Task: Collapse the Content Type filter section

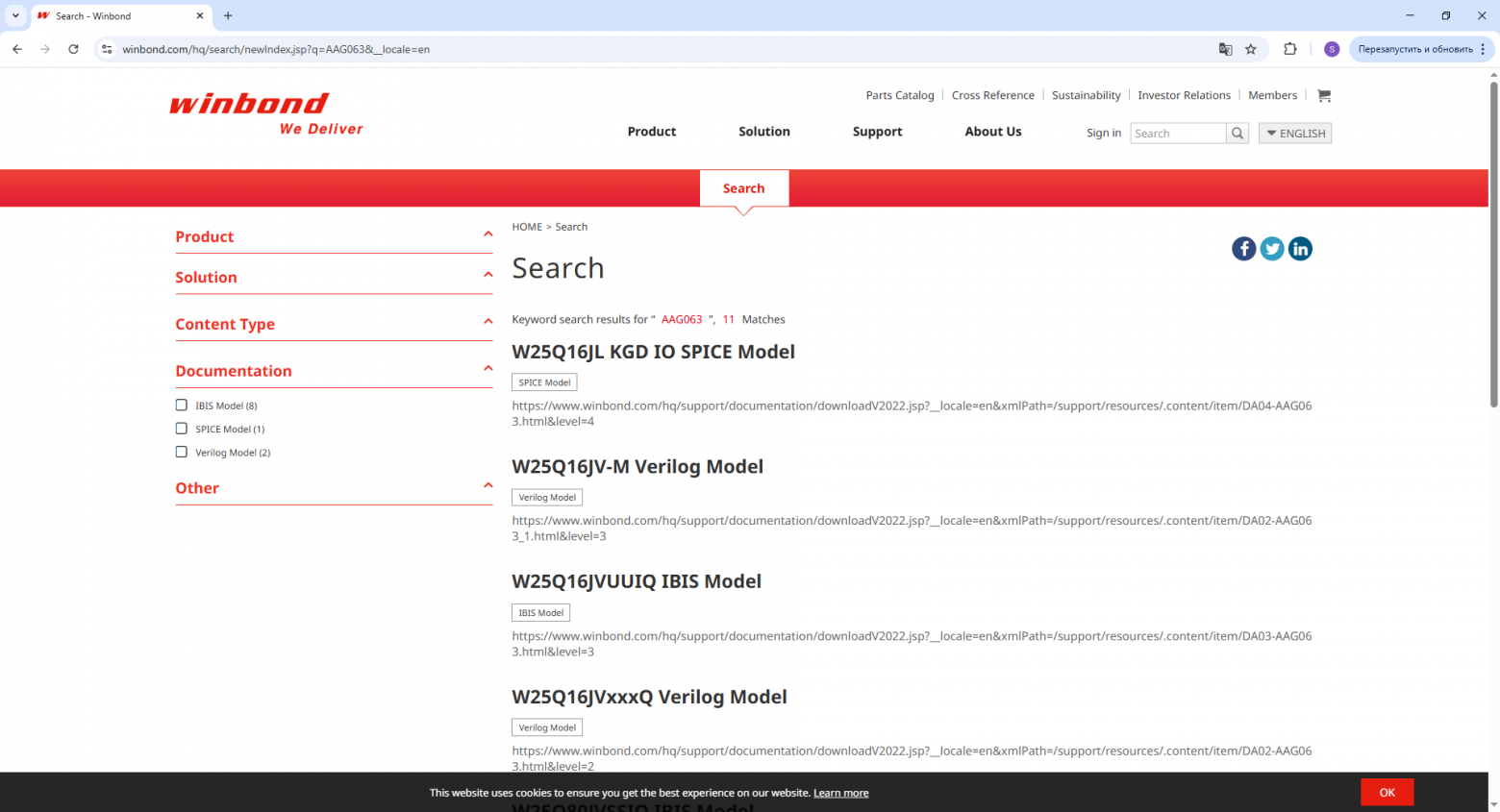Action: (488, 321)
